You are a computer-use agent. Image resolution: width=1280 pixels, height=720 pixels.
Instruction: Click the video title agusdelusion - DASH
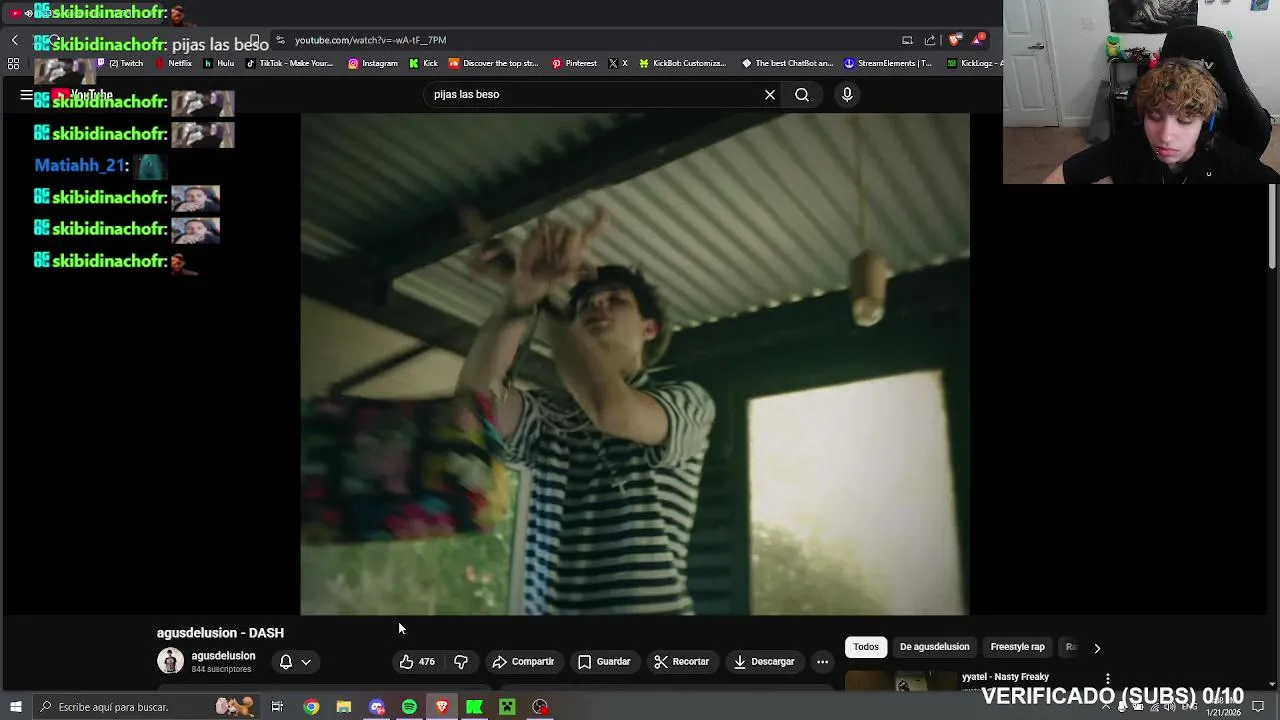coord(220,633)
